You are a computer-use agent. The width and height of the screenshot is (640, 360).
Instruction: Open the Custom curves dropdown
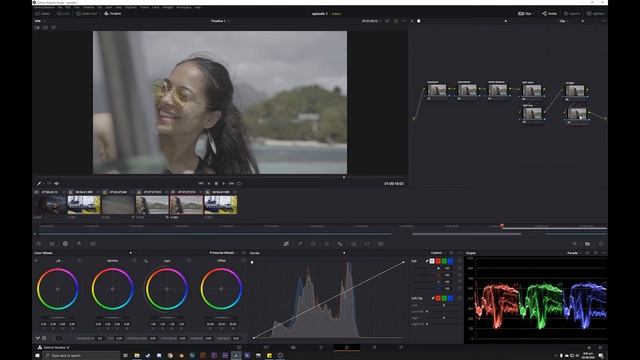[438, 253]
